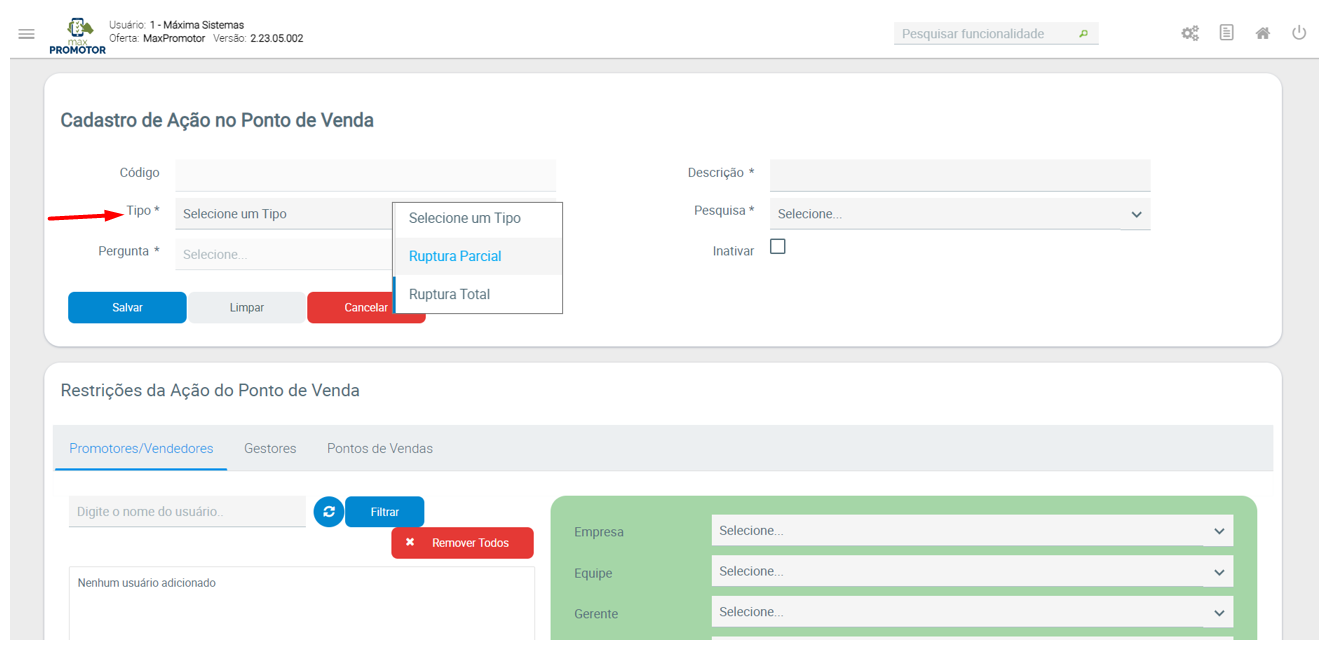Screen dimensions: 1320x648
Task: Expand the Pesquisa dropdown
Action: click(x=960, y=214)
